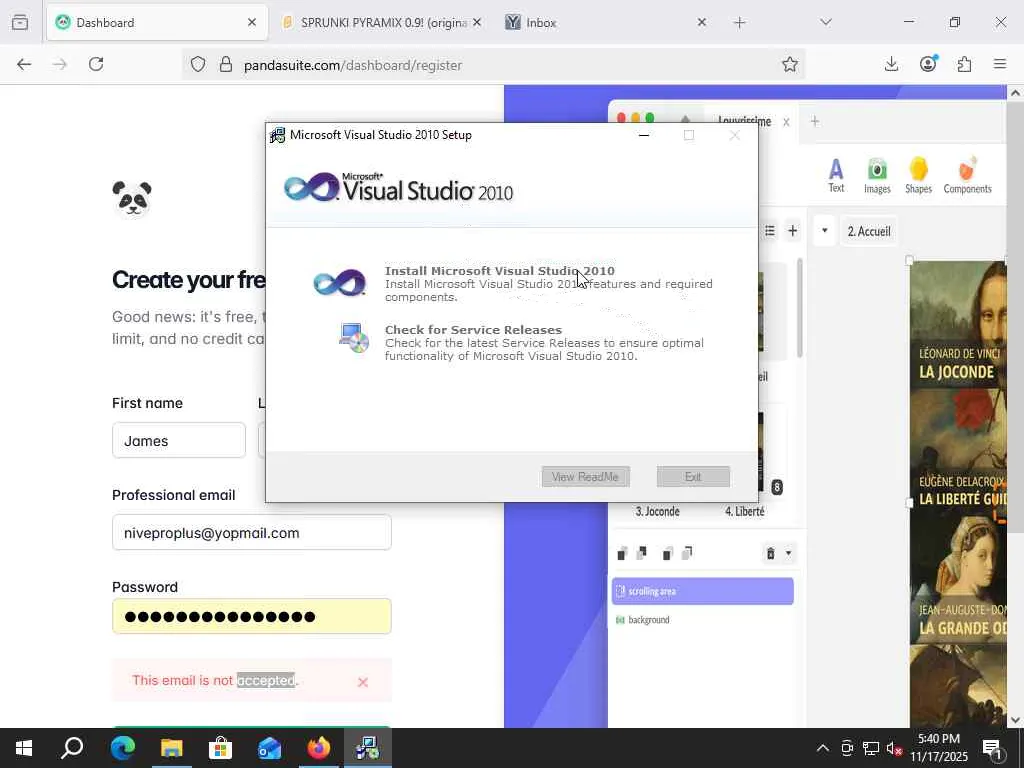The height and width of the screenshot is (768, 1024).
Task: Open File Explorer from taskbar
Action: click(x=172, y=748)
